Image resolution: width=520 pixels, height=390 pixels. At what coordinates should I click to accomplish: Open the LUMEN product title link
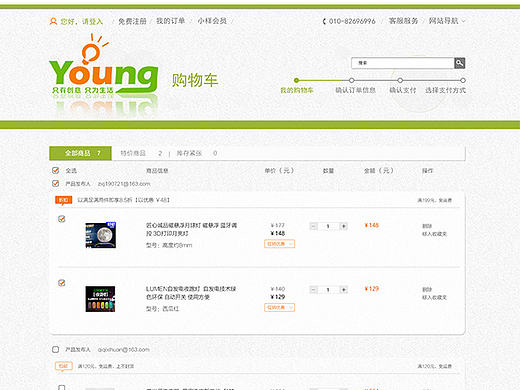(191, 293)
